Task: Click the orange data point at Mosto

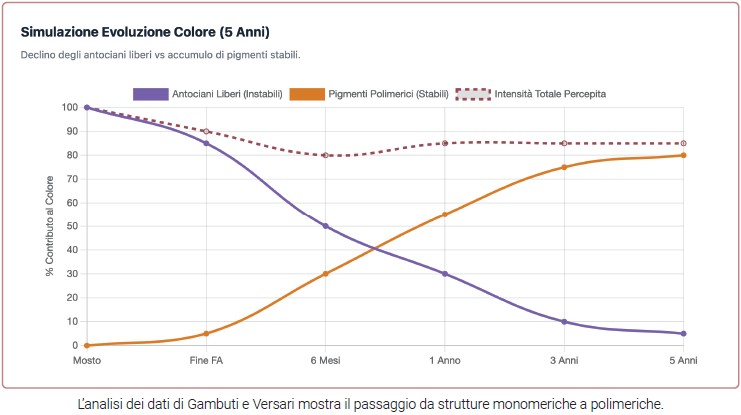Action: point(87,345)
